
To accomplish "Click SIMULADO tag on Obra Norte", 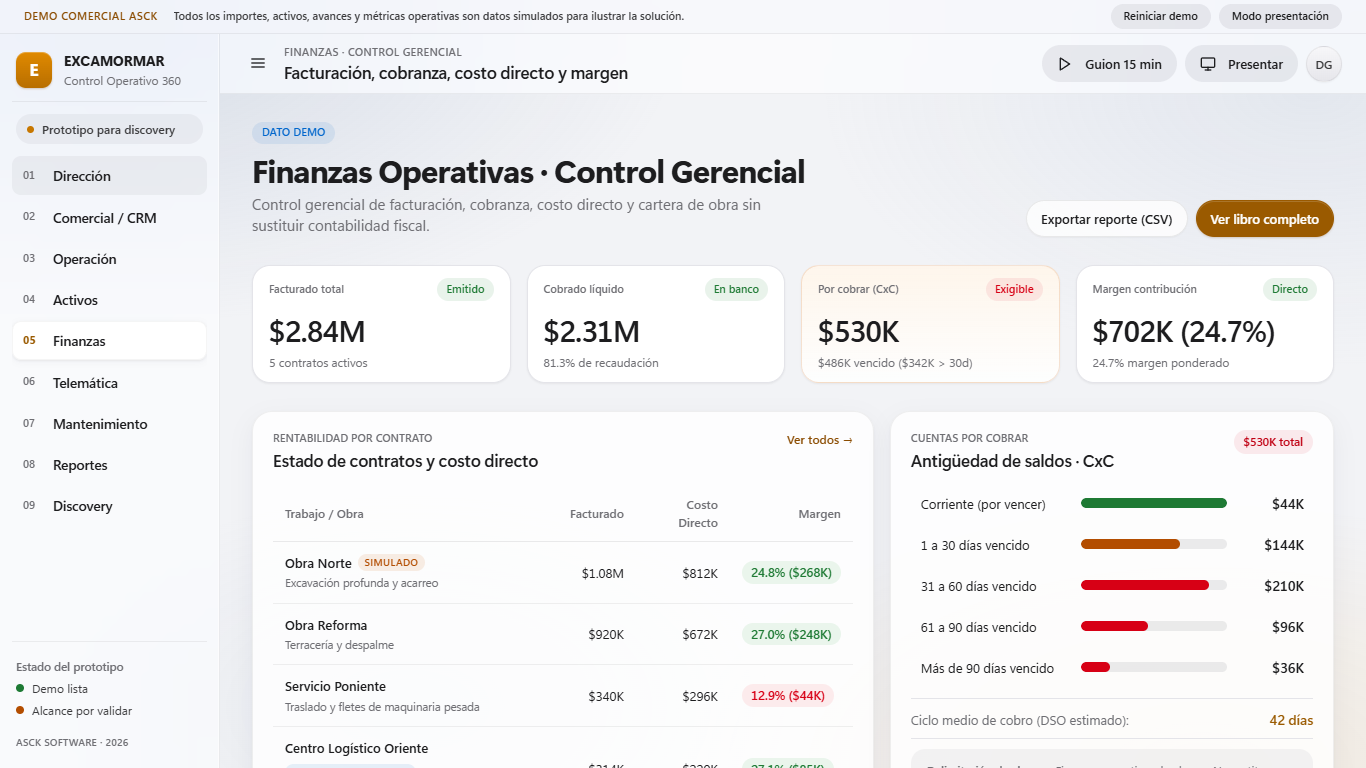I will coord(391,563).
